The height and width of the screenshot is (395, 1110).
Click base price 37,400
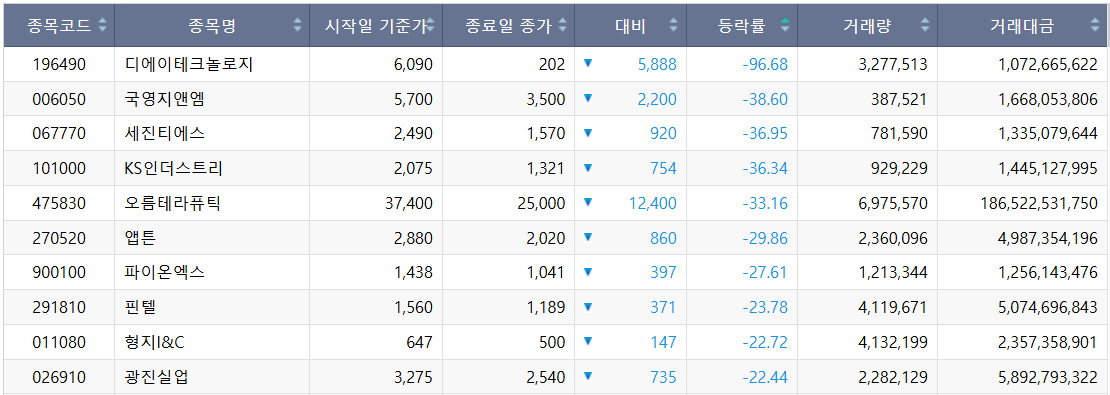[x=409, y=204]
